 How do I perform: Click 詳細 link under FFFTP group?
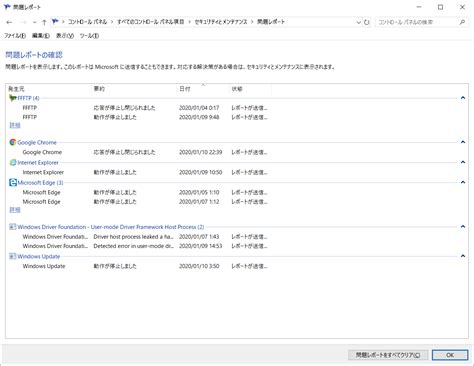[15, 125]
